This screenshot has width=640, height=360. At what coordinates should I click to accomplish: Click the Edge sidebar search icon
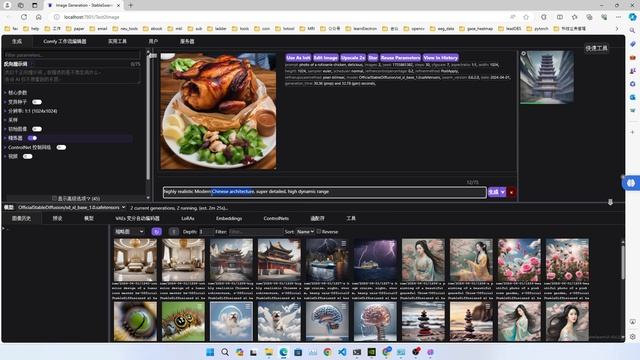[632, 30]
